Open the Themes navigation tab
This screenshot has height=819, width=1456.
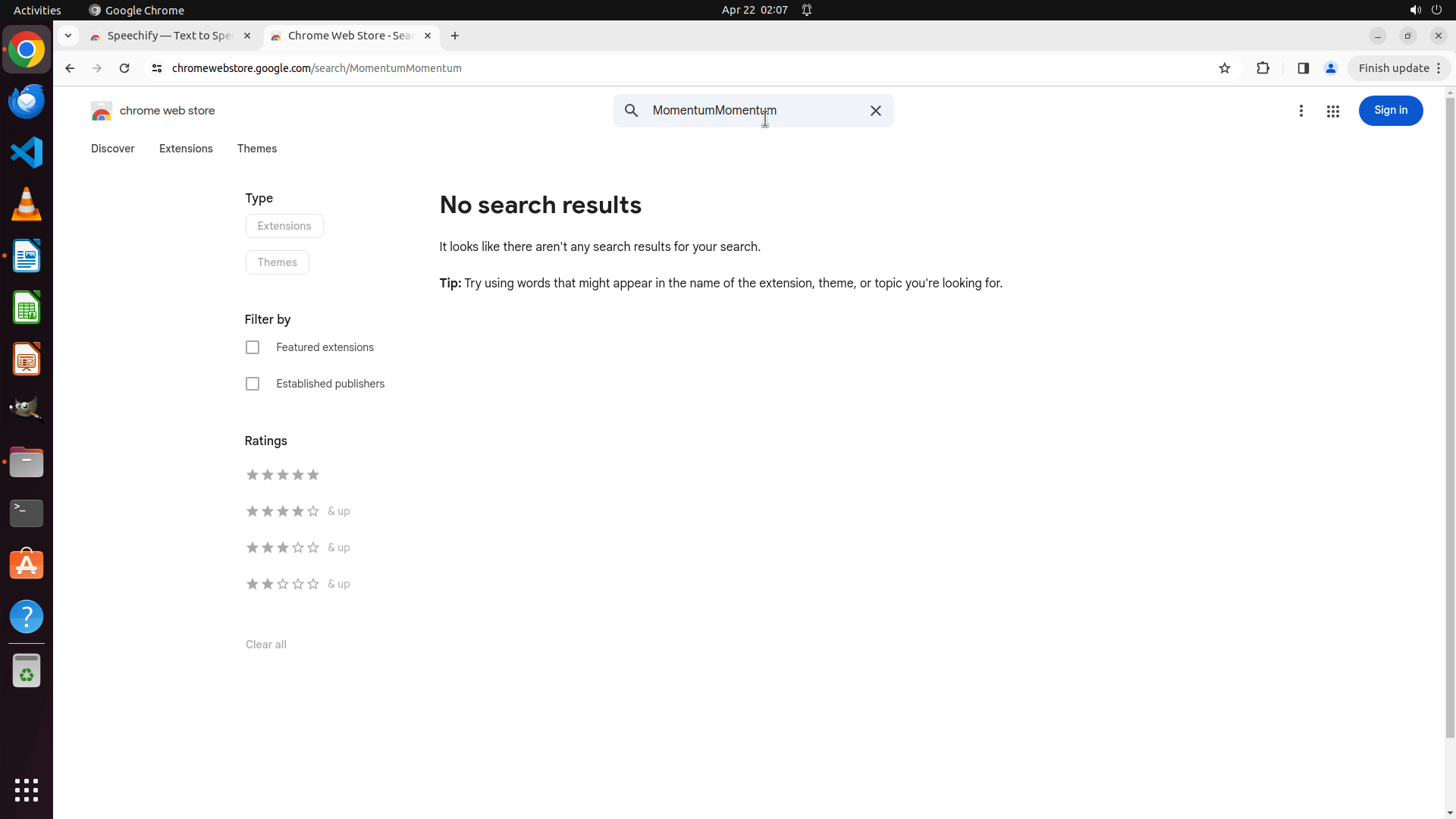pos(256,149)
